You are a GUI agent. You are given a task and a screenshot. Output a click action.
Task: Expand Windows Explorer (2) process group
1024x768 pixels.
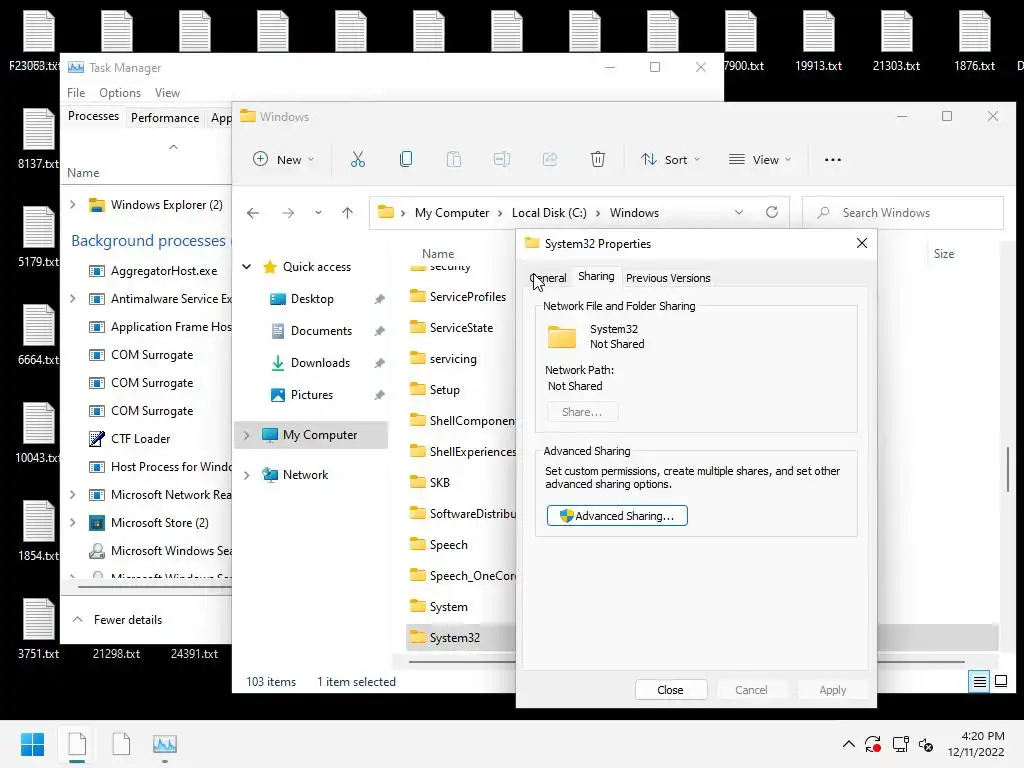pyautogui.click(x=72, y=204)
